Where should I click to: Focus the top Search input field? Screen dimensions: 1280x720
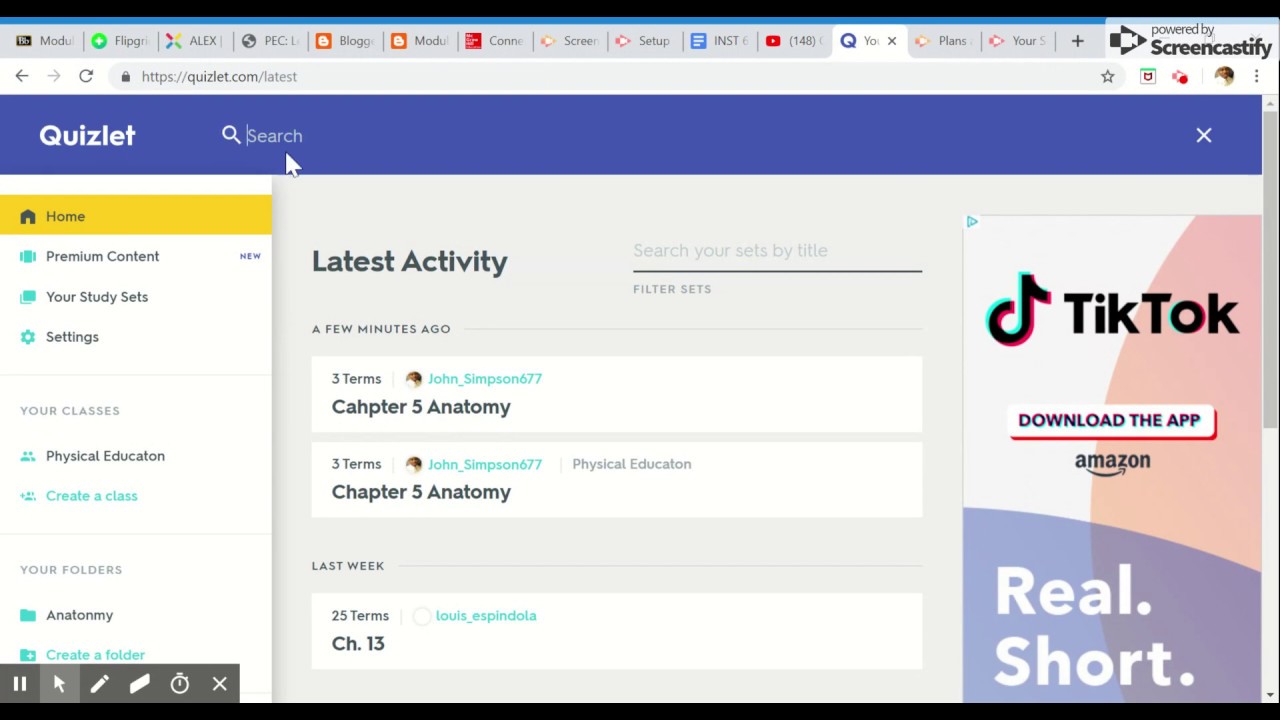click(x=700, y=135)
